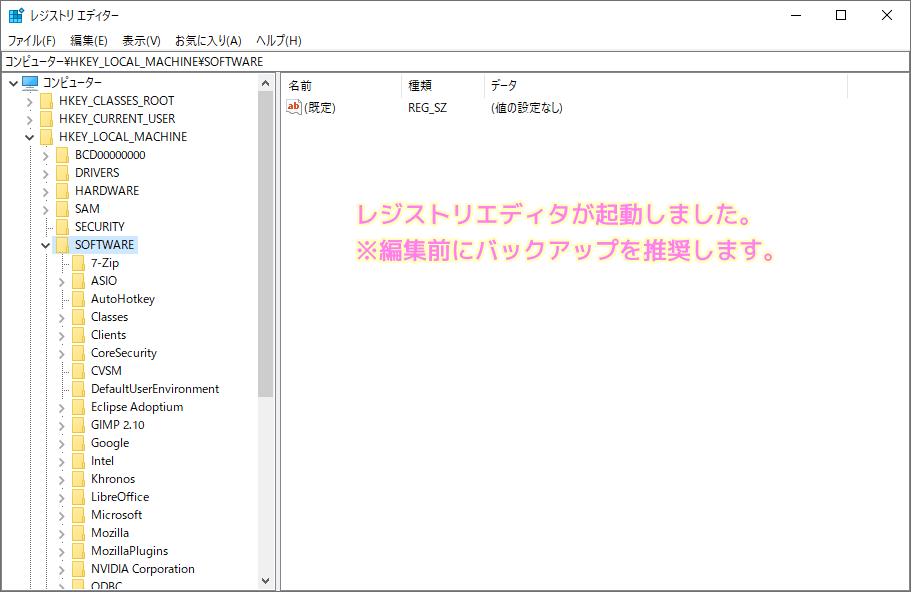
Task: Expand the HKEY_CLASSES_ROOT key
Action: click(29, 100)
